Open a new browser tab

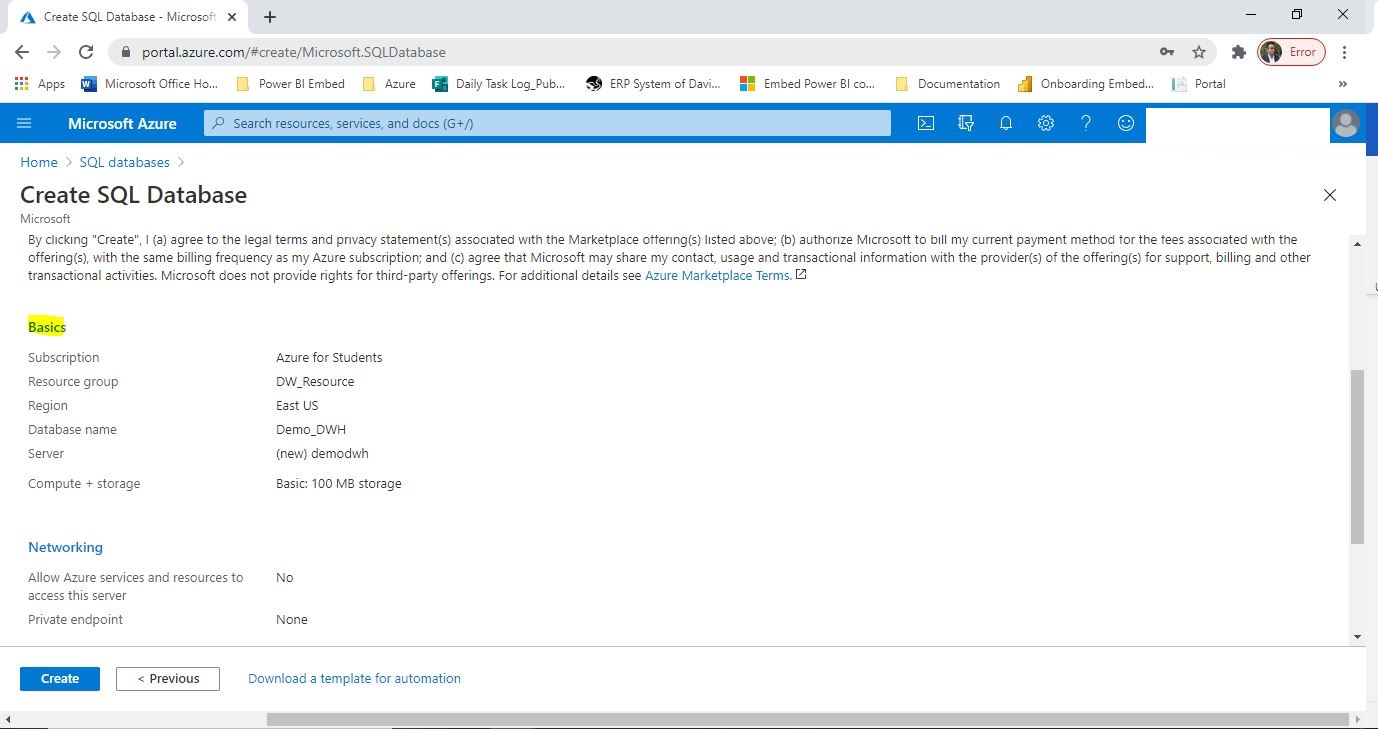pyautogui.click(x=270, y=17)
